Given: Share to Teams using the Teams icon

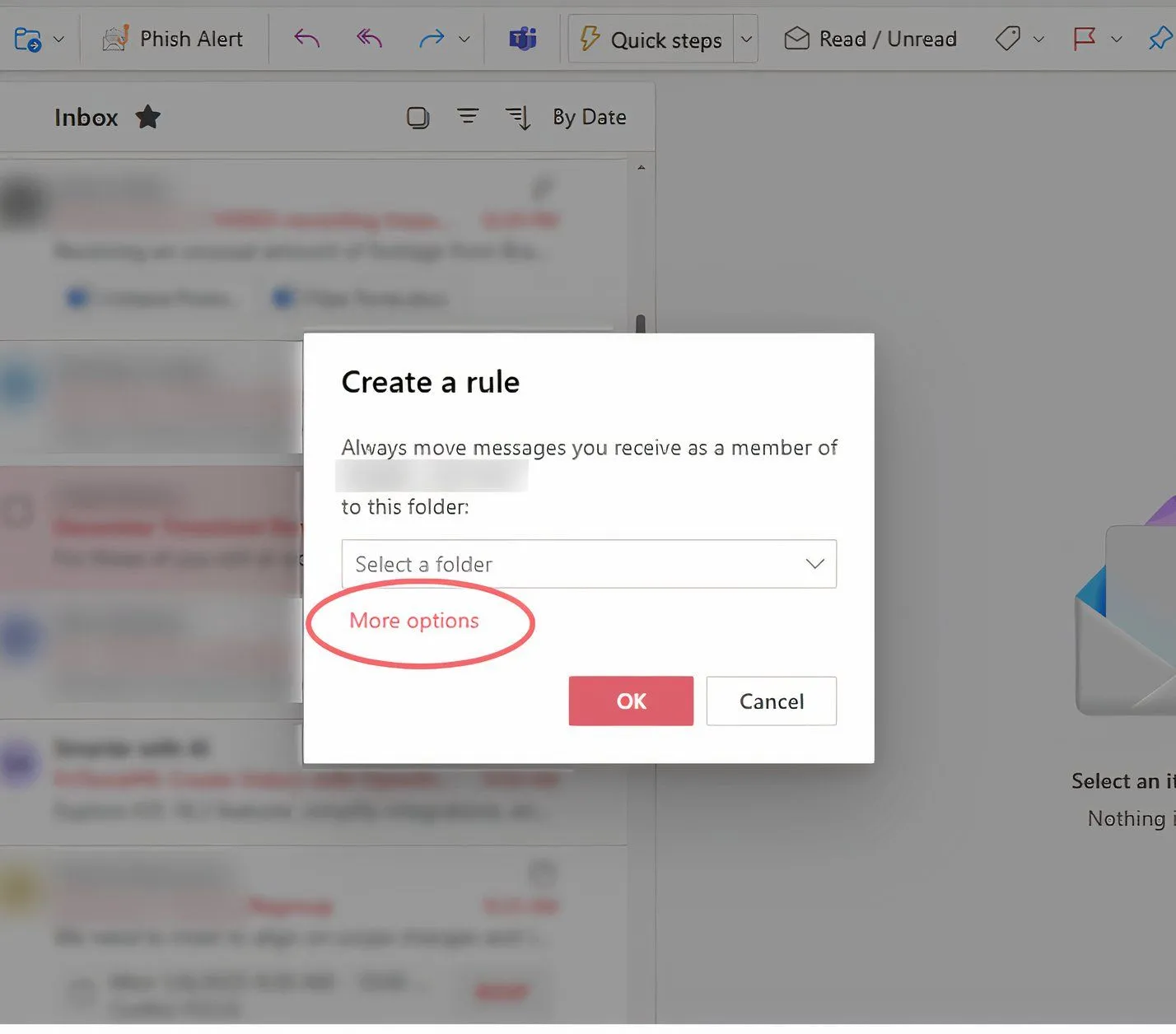Looking at the screenshot, I should [523, 39].
